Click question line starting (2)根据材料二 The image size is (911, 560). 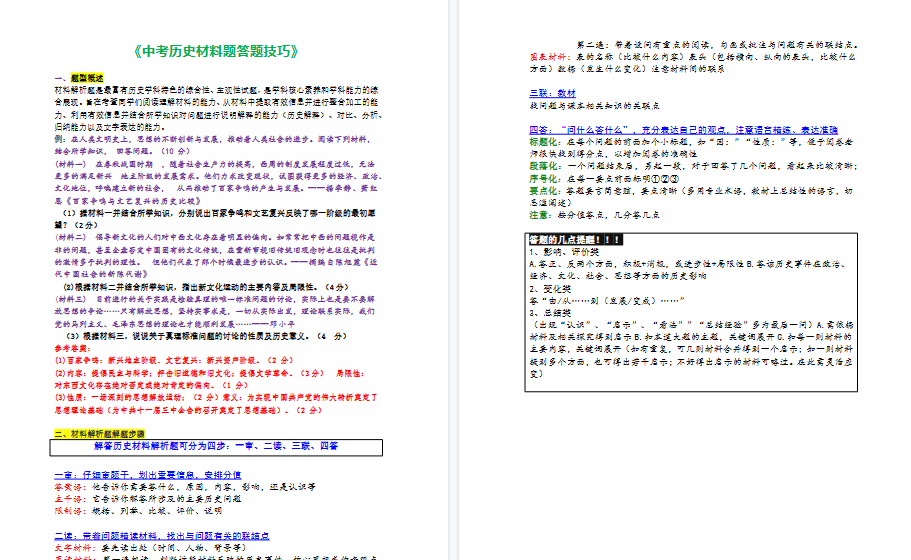point(206,287)
